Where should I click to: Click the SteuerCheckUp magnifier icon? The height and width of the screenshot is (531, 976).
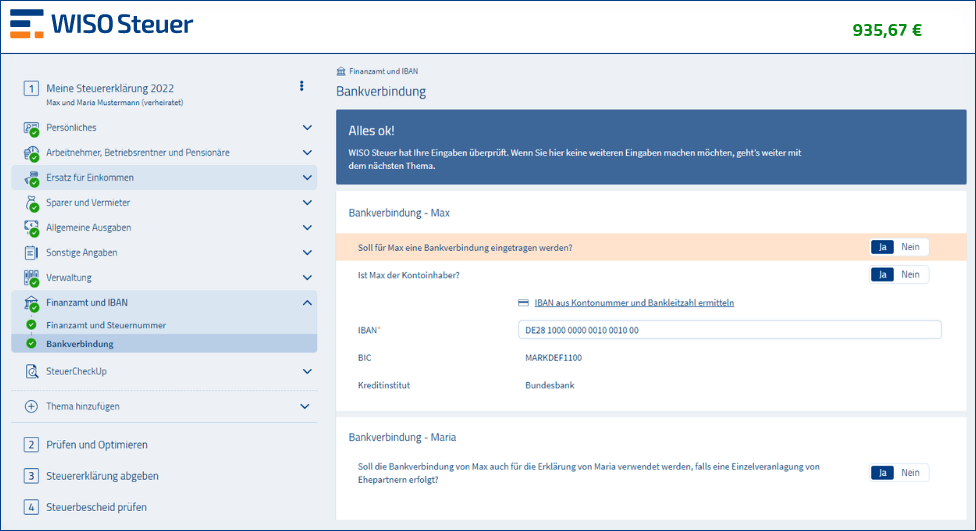click(x=31, y=372)
